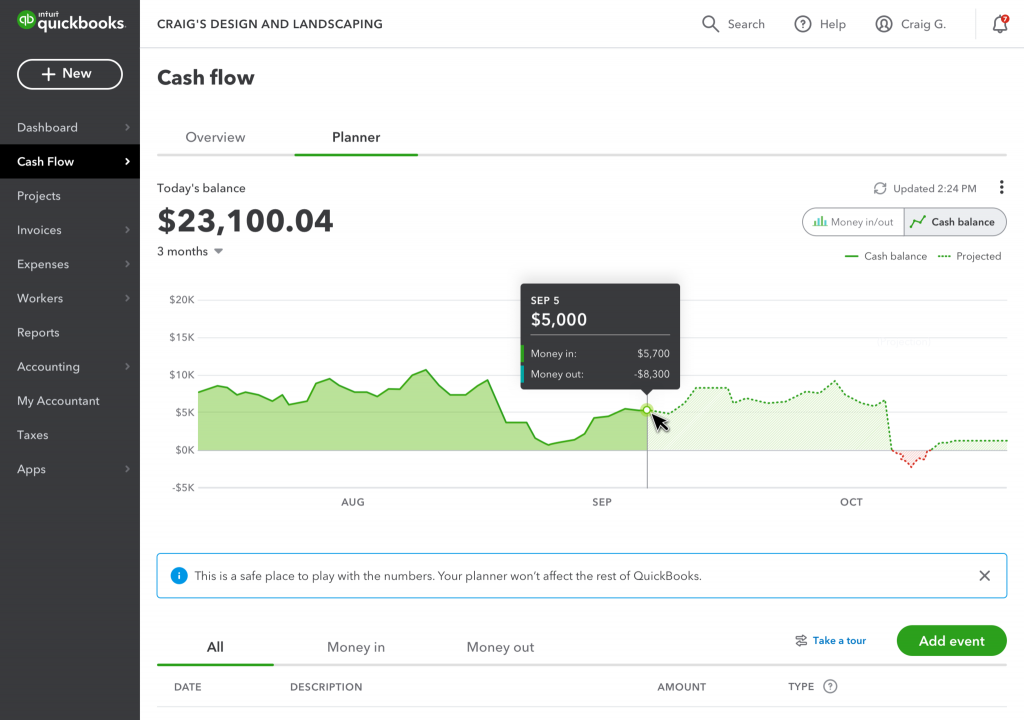The height and width of the screenshot is (720, 1024).
Task: Open the three-dot more options menu
Action: pos(1001,188)
